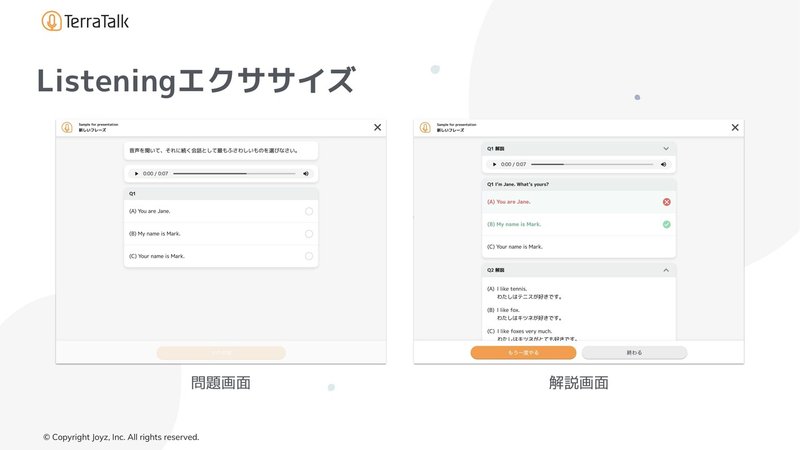The image size is (800, 450).
Task: Click the Copyright Joyz, Inc. footer text
Action: click(121, 437)
